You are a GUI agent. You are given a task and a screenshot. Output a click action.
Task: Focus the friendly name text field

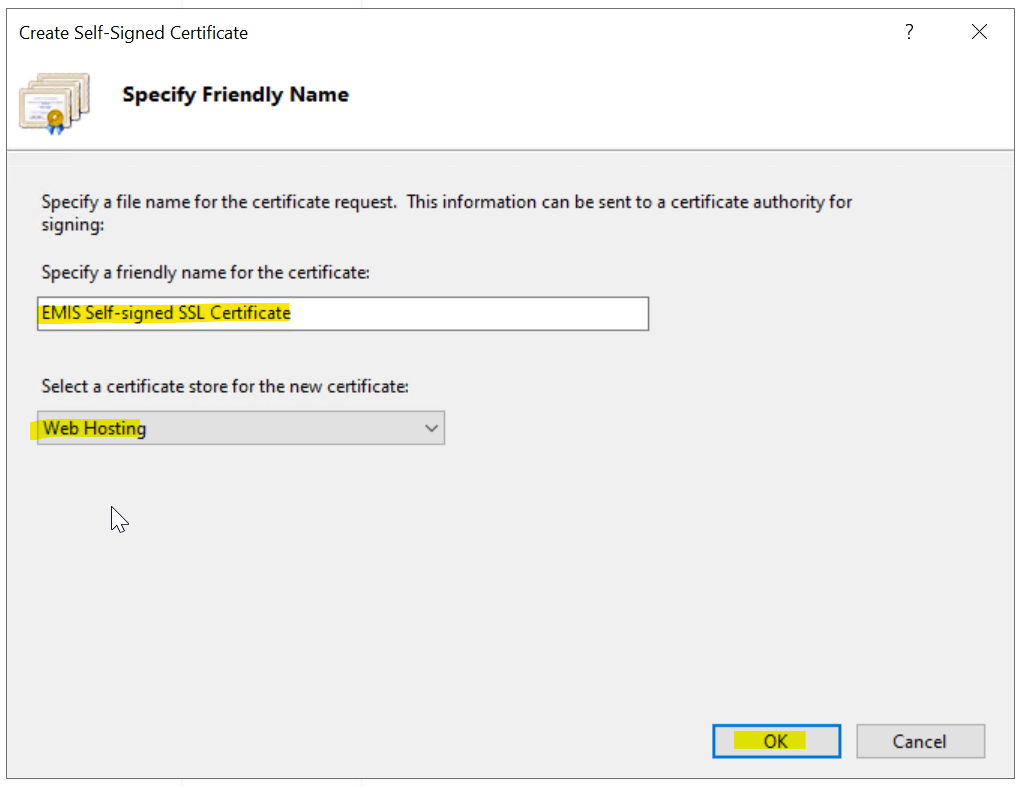[343, 313]
